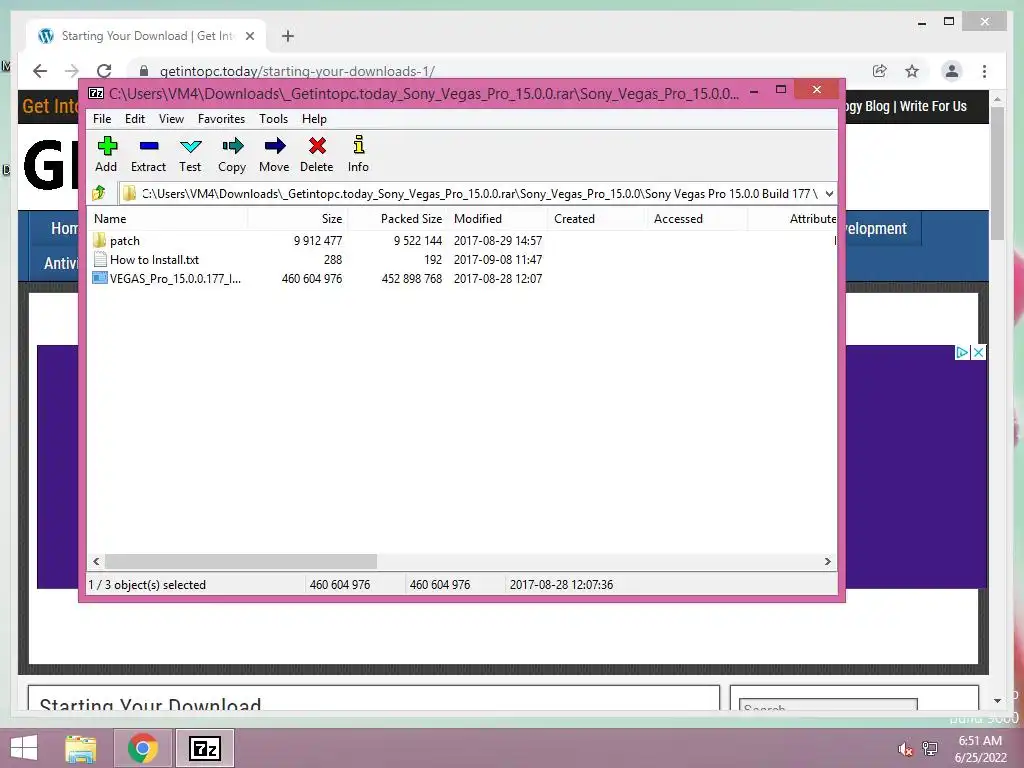The width and height of the screenshot is (1024, 768).
Task: Sort by Created column header
Action: coord(598,219)
